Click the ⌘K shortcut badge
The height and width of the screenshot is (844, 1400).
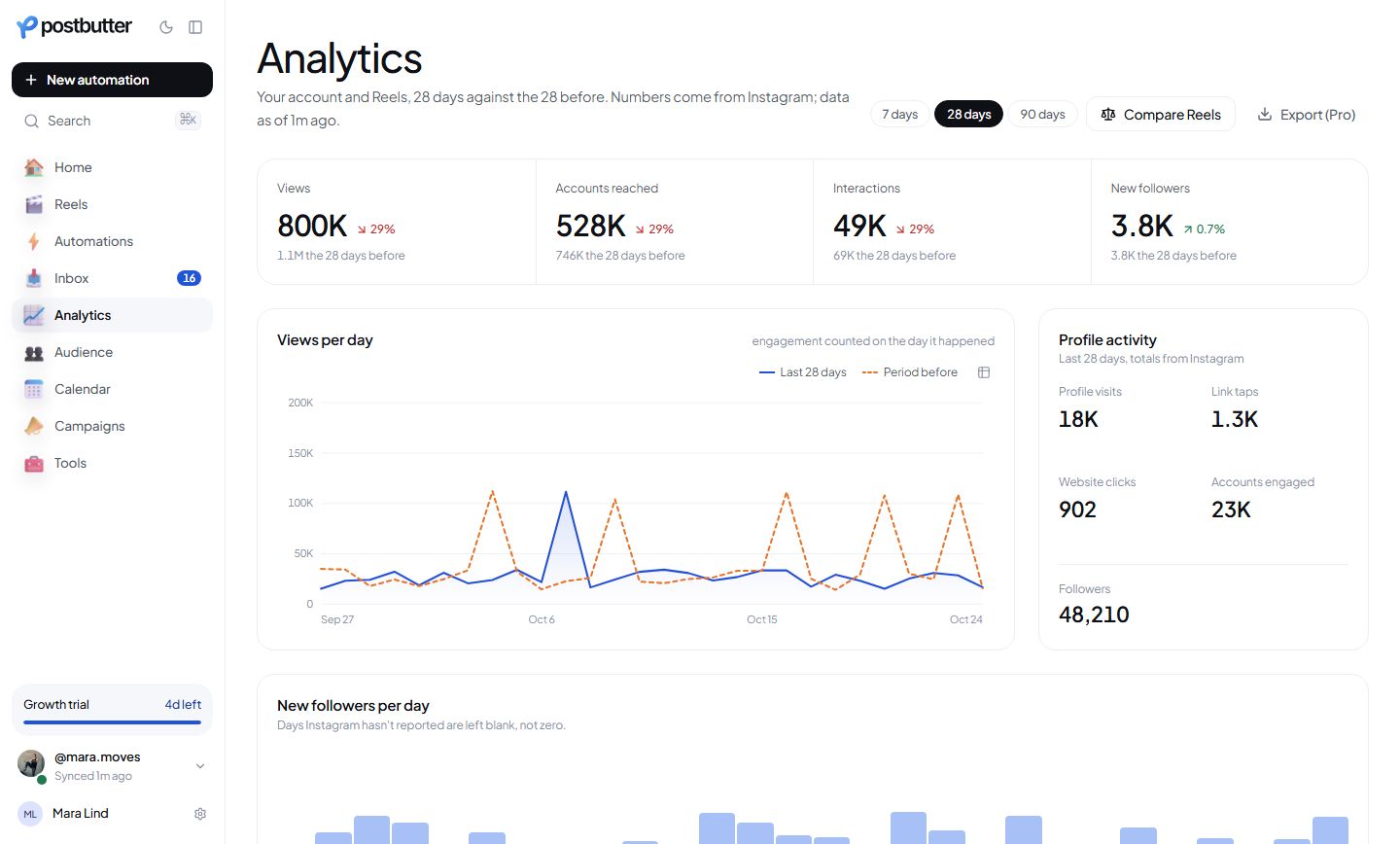(x=188, y=120)
